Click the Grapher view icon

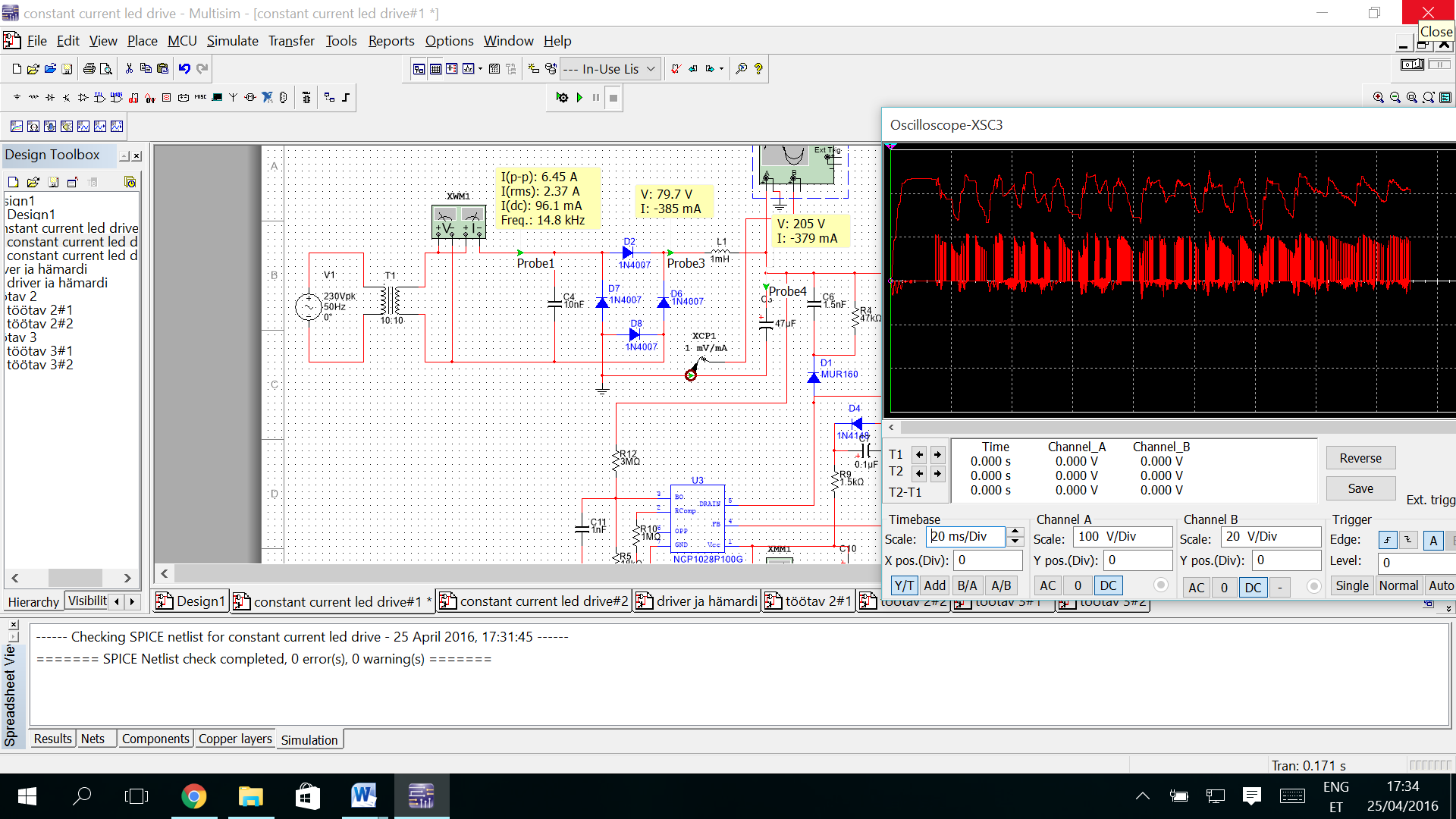coord(469,69)
